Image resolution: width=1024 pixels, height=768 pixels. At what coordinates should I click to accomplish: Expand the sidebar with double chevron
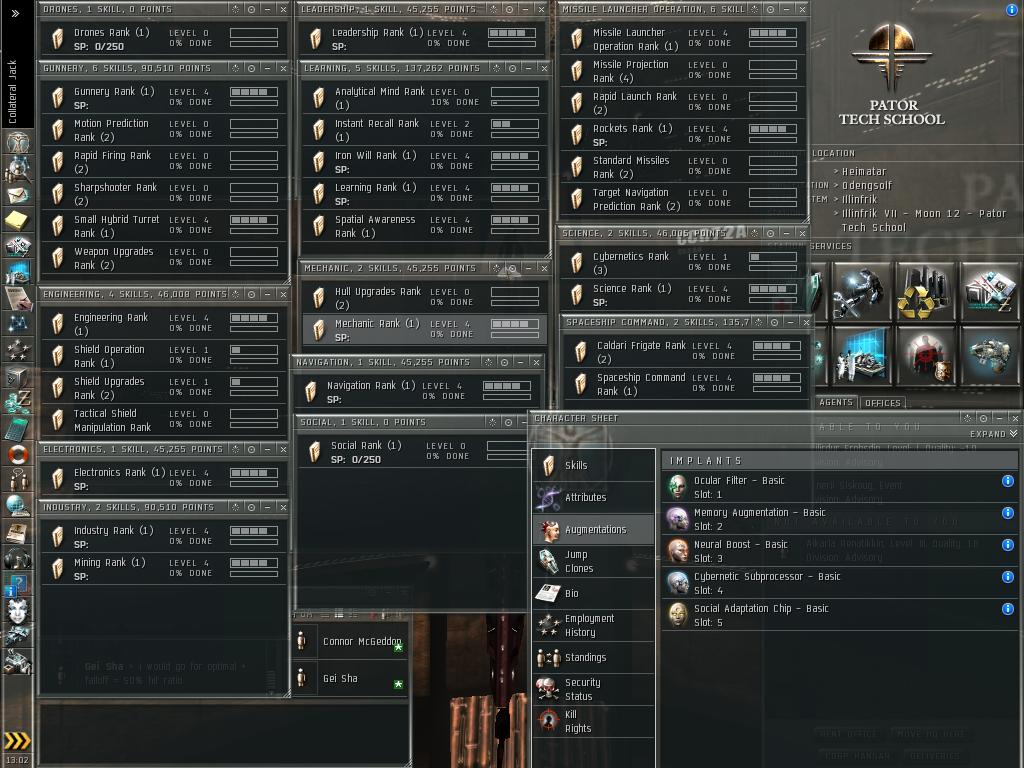click(16, 13)
